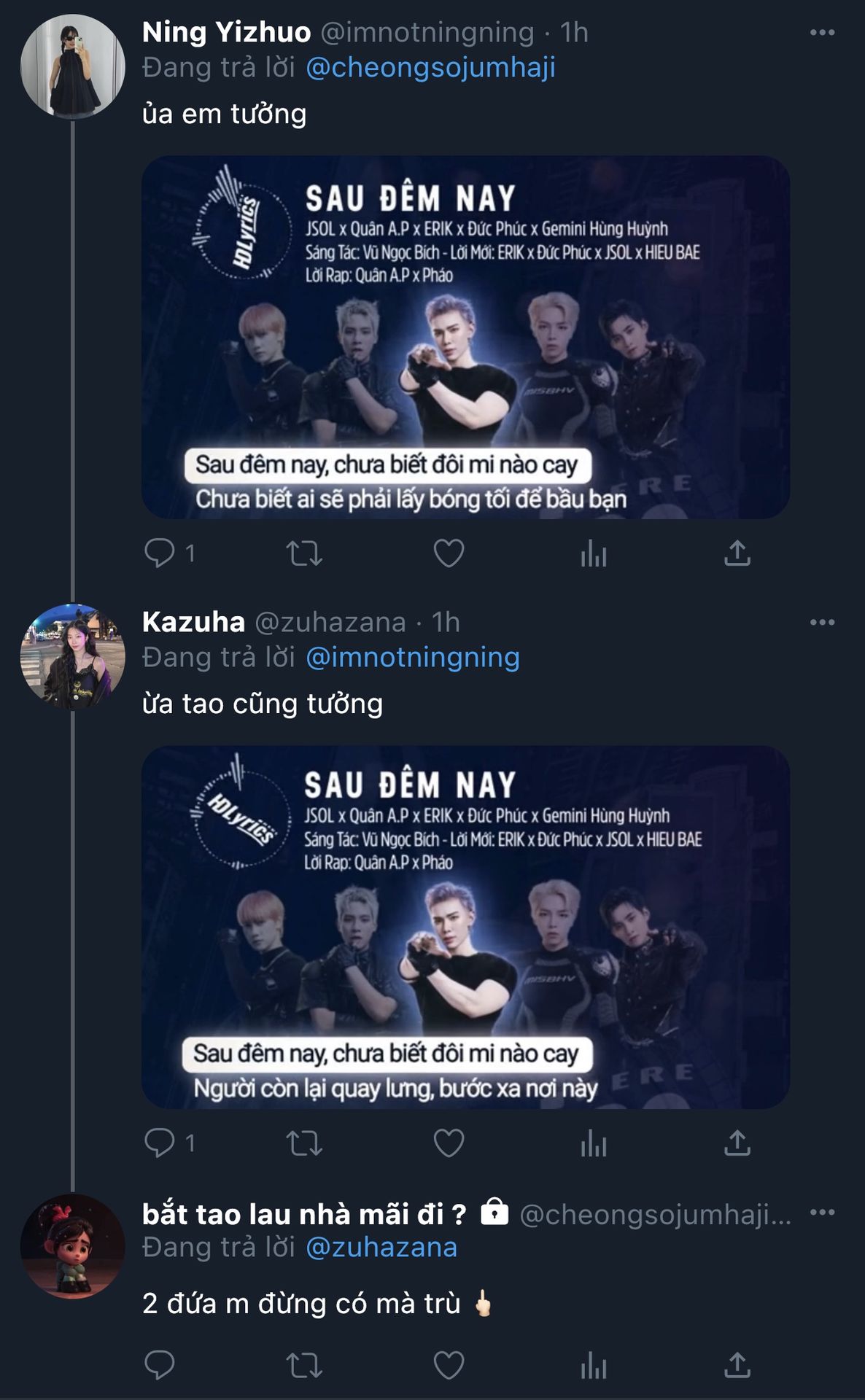Like the last reply mentioning @zuhazana
This screenshot has height=1400, width=865.
449,1366
